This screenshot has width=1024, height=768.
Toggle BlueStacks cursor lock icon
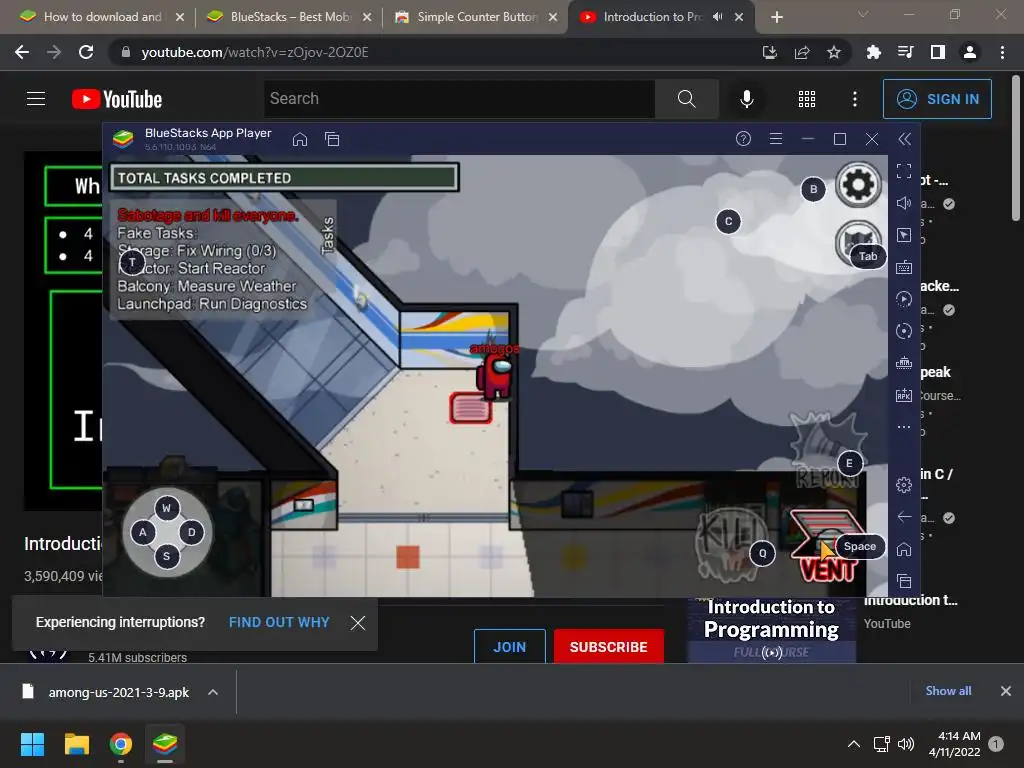click(x=904, y=235)
